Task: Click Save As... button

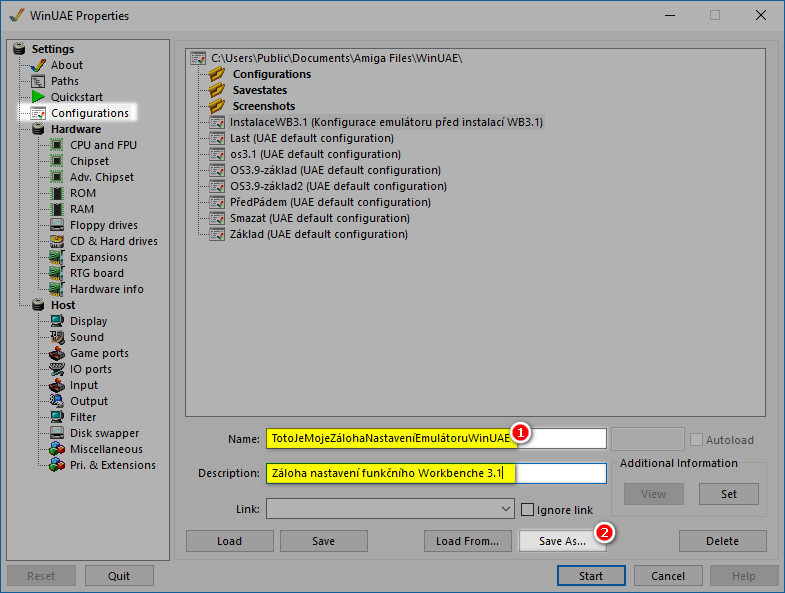Action: 562,541
